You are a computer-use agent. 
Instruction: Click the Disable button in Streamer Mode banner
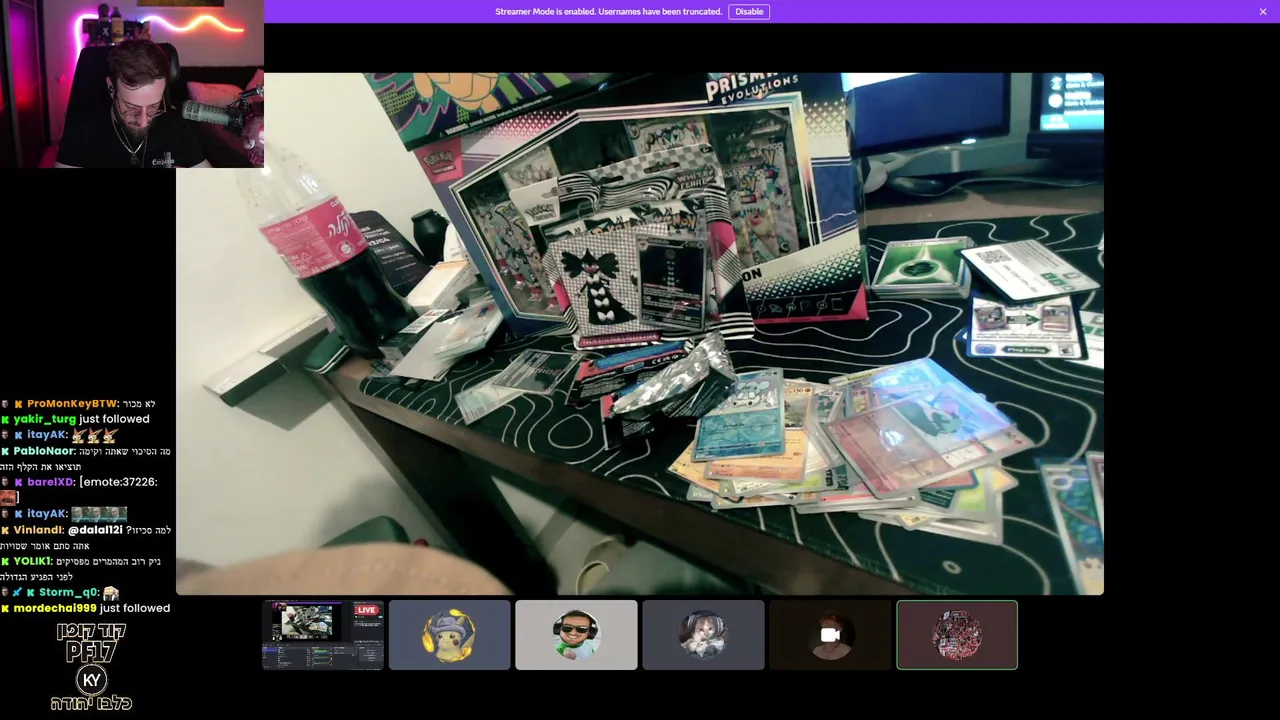click(749, 12)
